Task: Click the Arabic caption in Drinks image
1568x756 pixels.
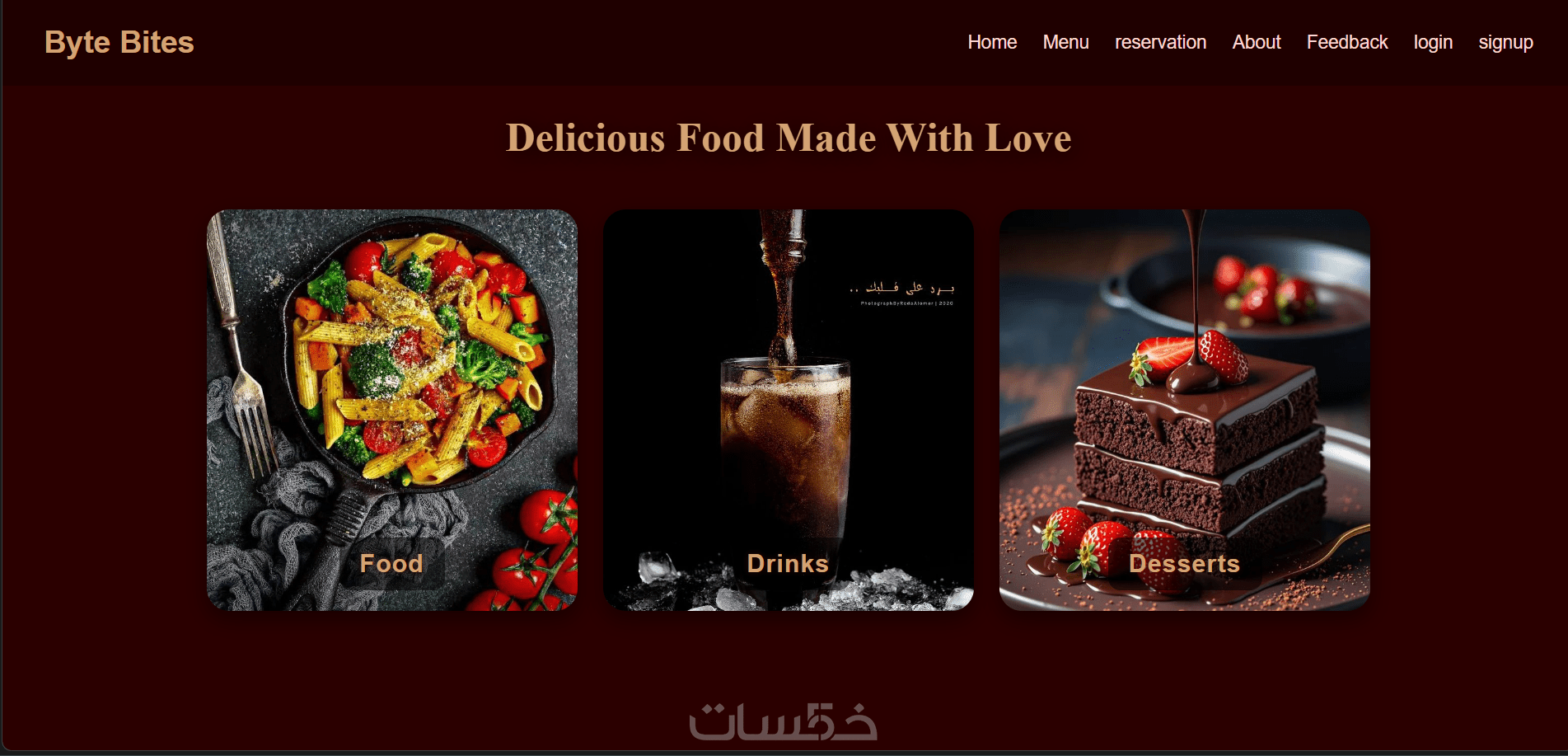Action: [902, 288]
